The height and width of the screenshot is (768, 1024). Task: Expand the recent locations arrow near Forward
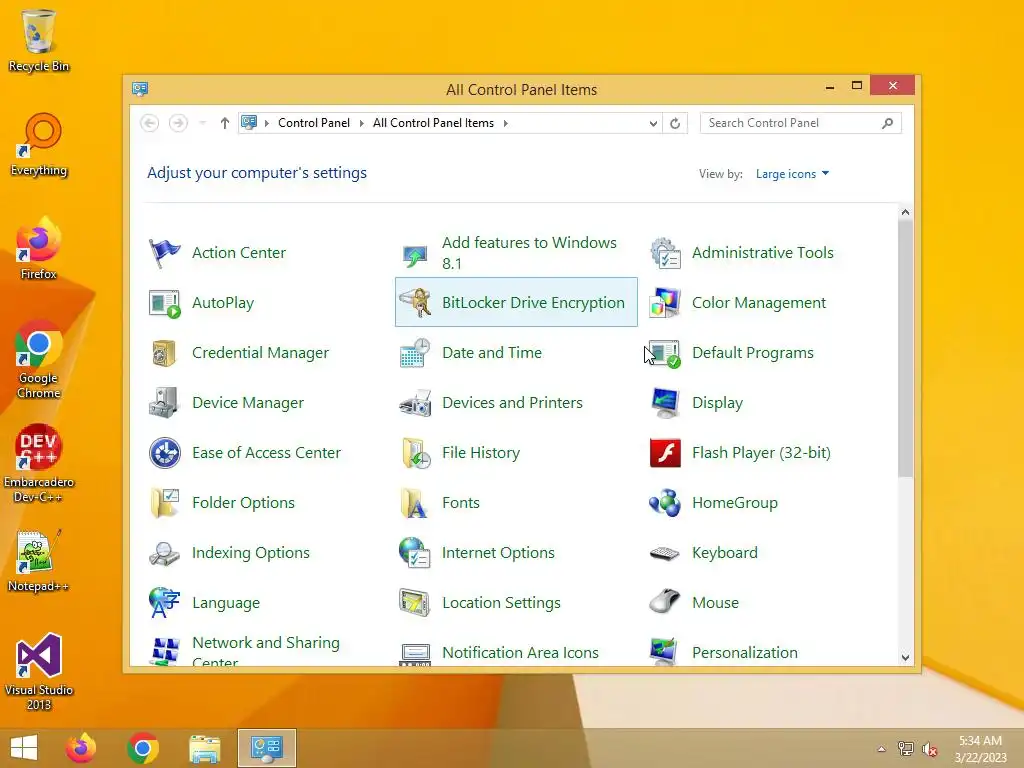click(x=202, y=123)
